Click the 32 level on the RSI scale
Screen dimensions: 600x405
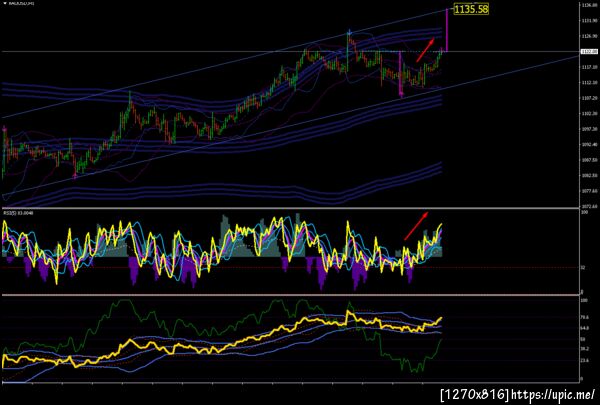(x=583, y=268)
